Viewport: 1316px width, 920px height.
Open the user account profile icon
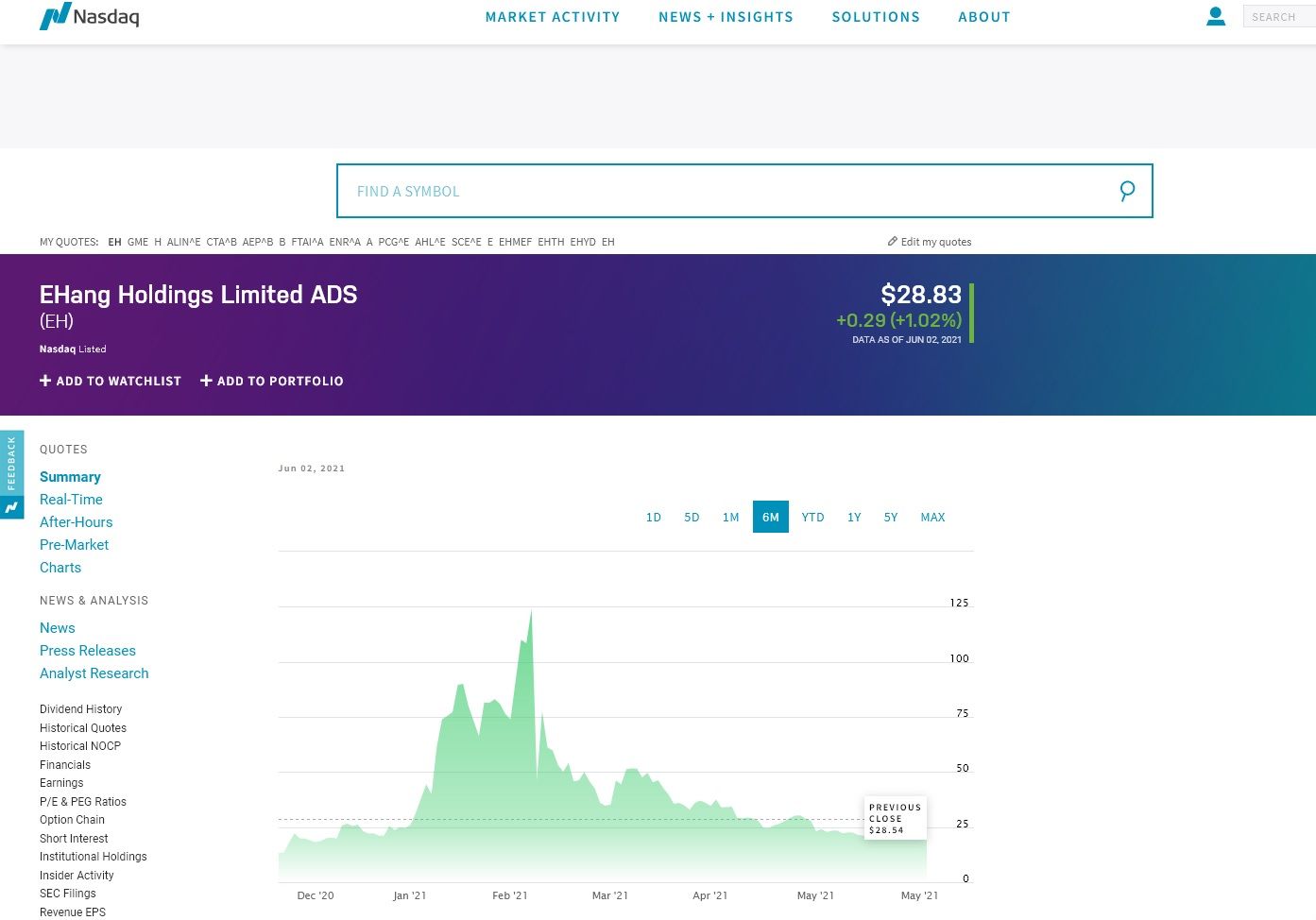1216,16
